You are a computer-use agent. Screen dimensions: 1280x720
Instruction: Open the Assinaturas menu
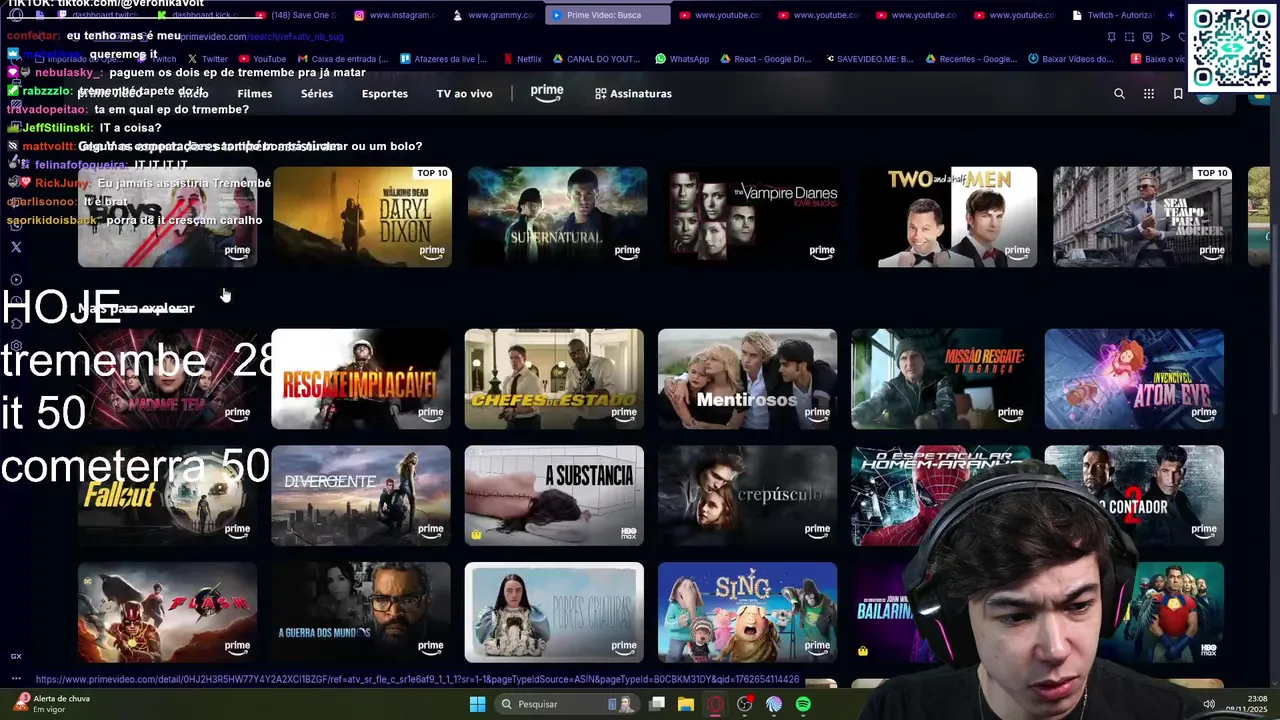[x=633, y=93]
